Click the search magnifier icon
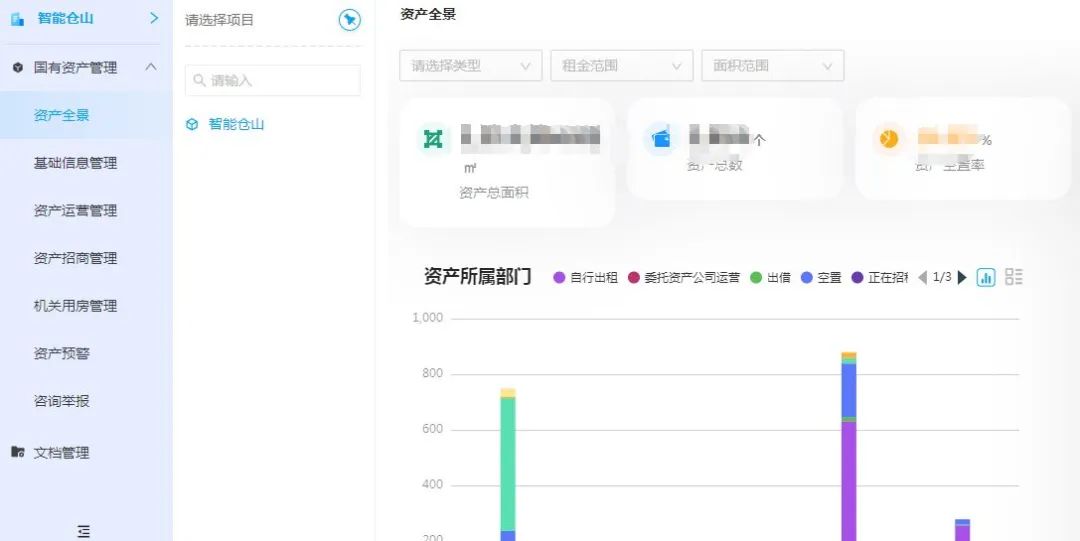The image size is (1080, 541). click(200, 81)
